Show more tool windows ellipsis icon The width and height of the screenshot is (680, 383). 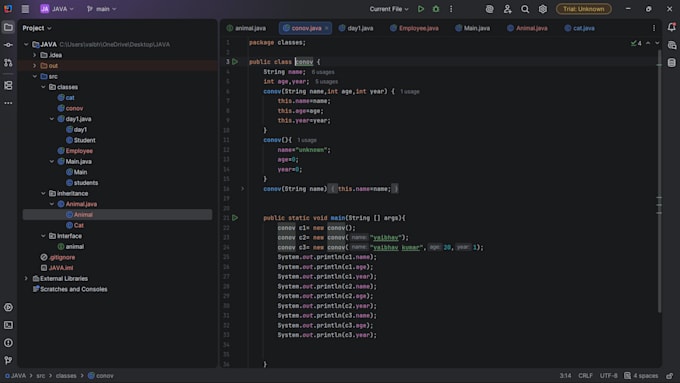coord(8,103)
